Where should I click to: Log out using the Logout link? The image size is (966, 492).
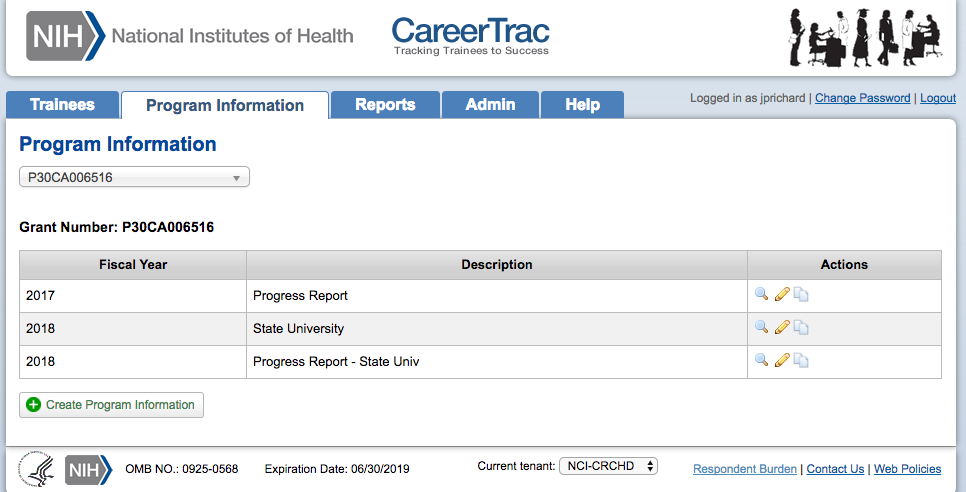[938, 98]
